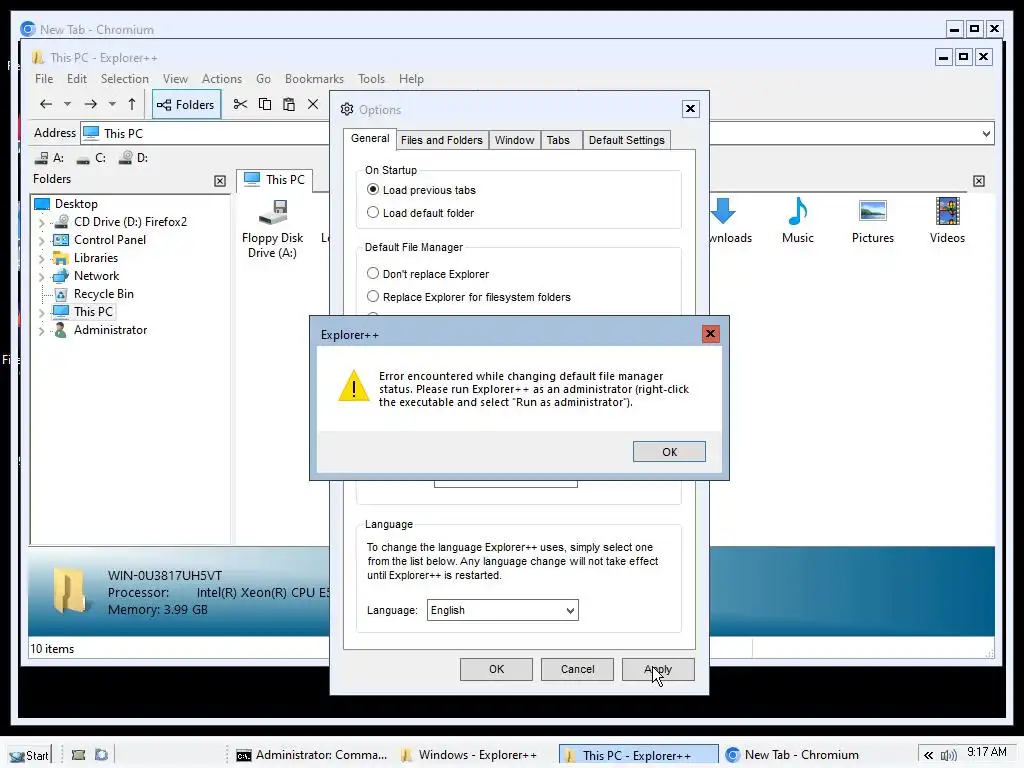The width and height of the screenshot is (1024, 768).
Task: Click the Videos folder icon
Action: (x=947, y=221)
